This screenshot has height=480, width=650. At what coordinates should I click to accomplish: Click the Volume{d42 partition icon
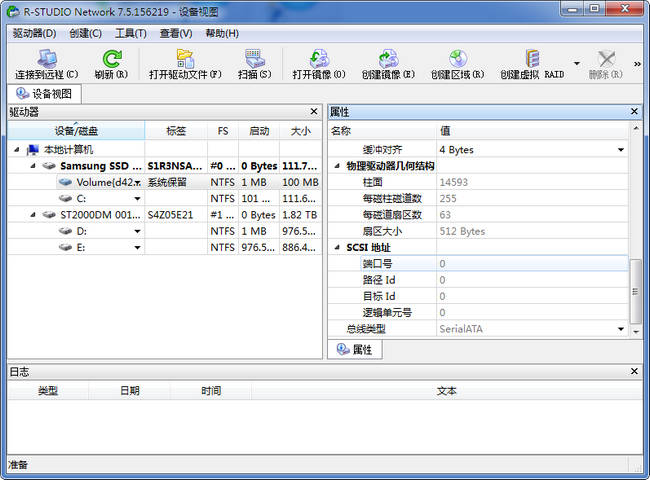tap(65, 182)
